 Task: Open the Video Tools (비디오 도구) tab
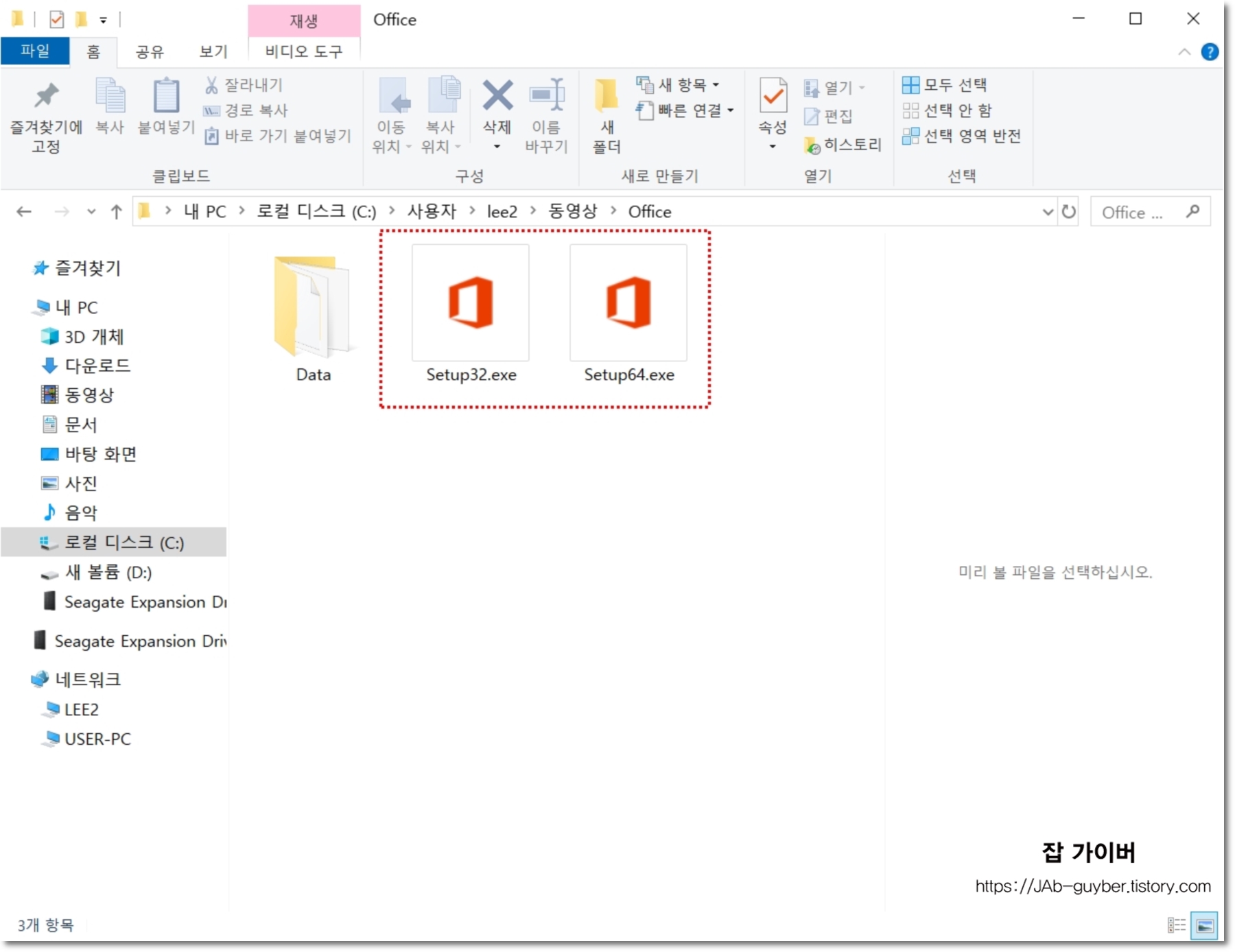pos(304,51)
